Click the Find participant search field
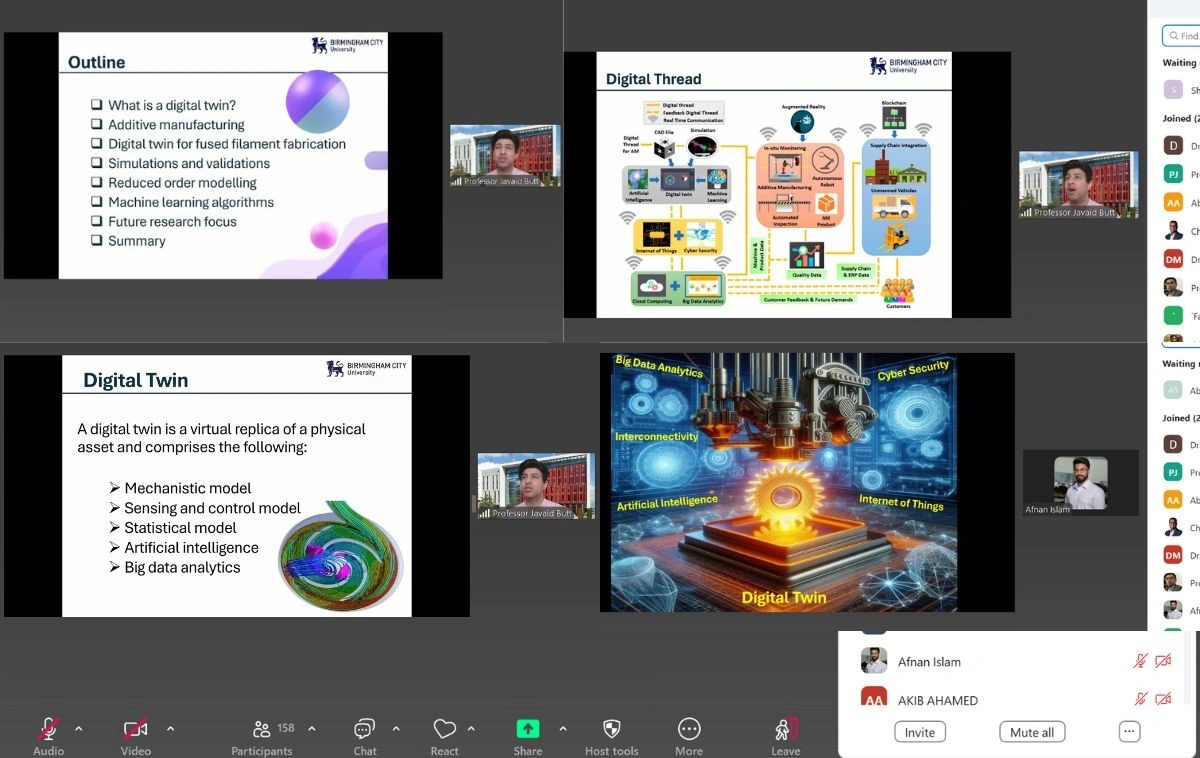Screen dimensions: 1200x758 point(1184,36)
